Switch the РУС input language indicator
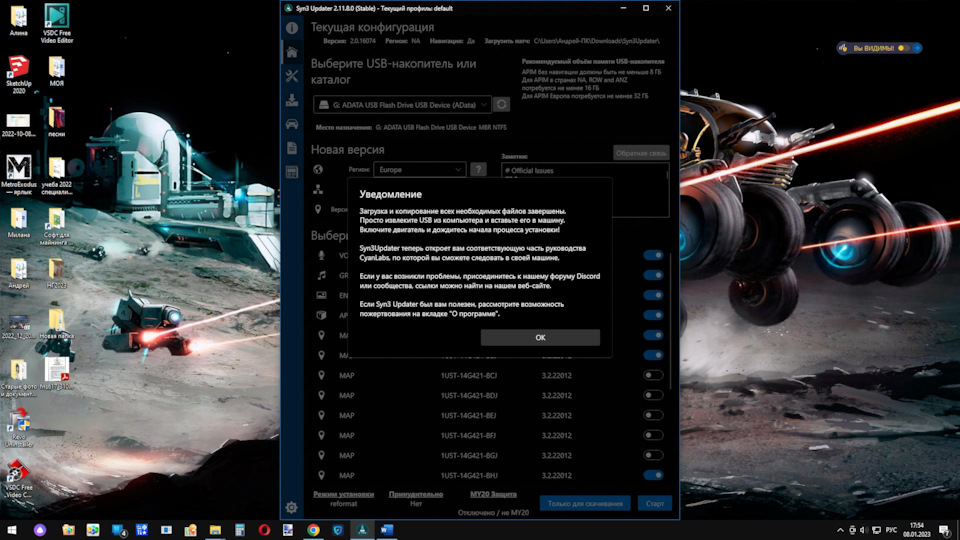This screenshot has height=540, width=960. [891, 530]
